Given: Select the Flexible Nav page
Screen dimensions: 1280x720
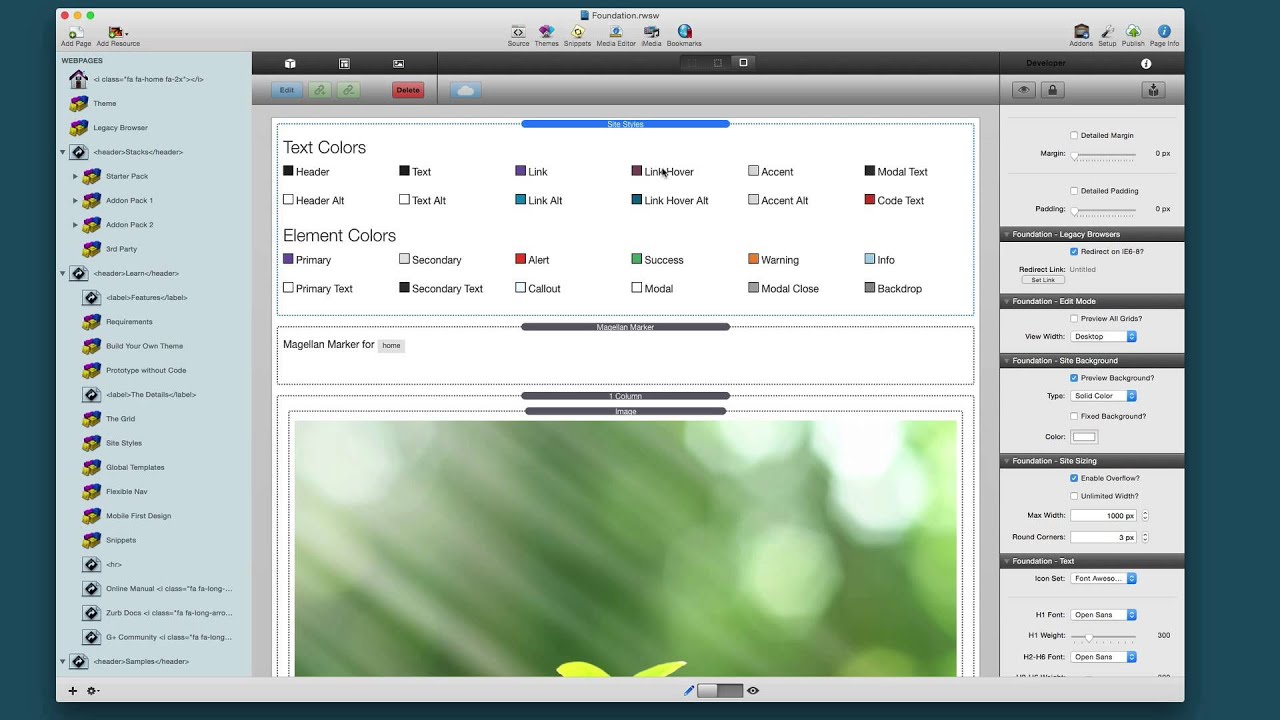Looking at the screenshot, I should [x=126, y=491].
